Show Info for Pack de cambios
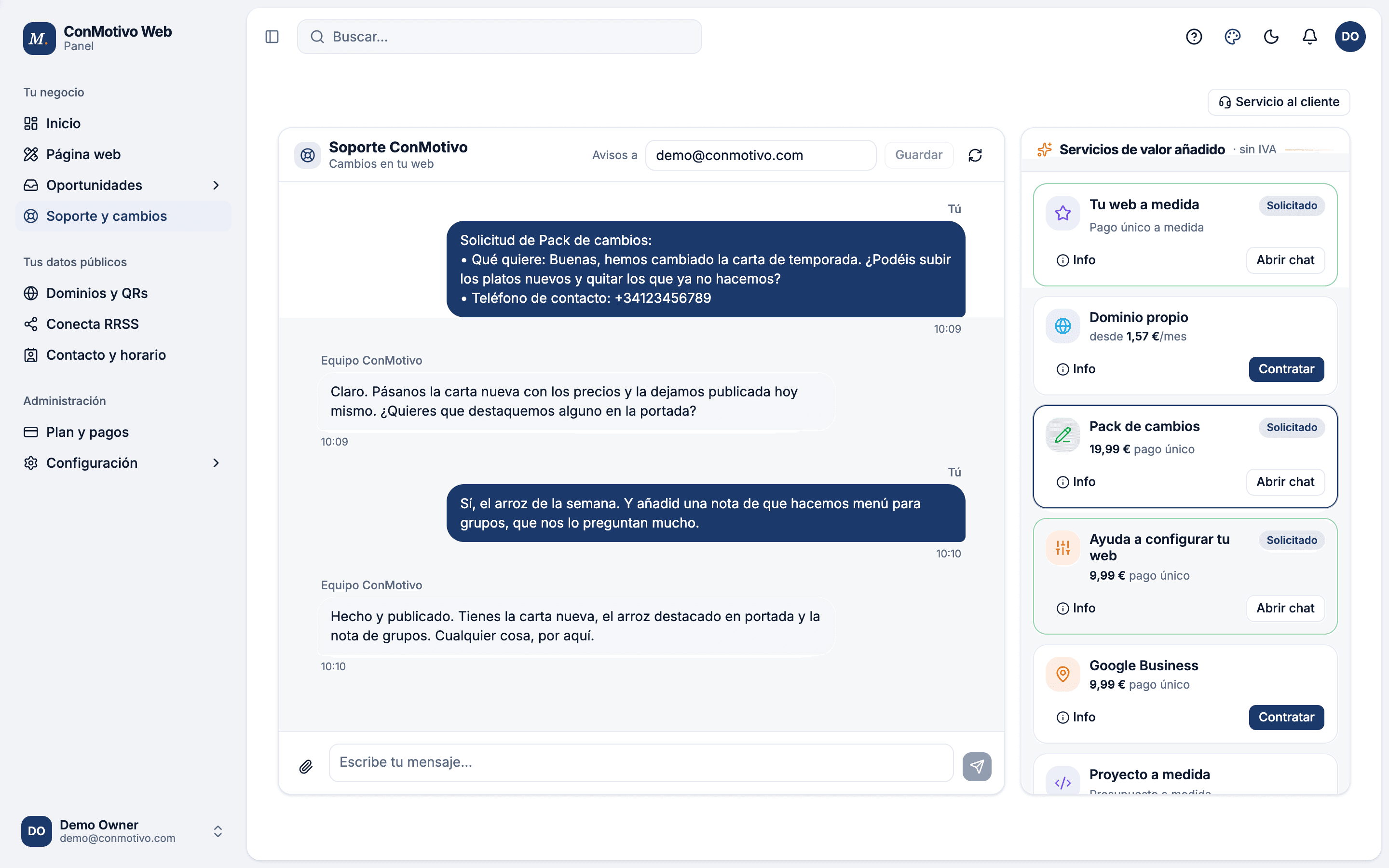The height and width of the screenshot is (868, 1389). click(1076, 482)
